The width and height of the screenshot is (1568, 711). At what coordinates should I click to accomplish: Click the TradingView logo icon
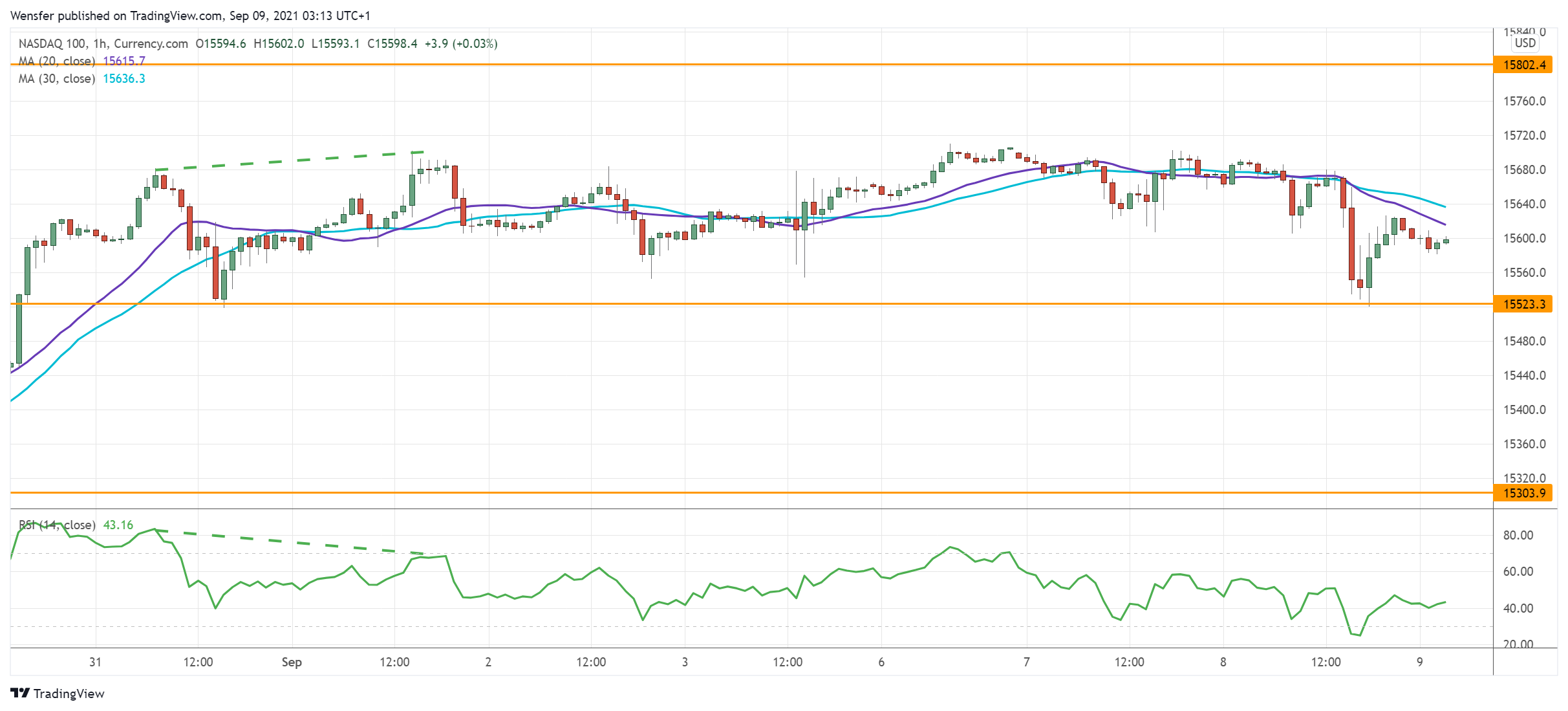[20, 693]
